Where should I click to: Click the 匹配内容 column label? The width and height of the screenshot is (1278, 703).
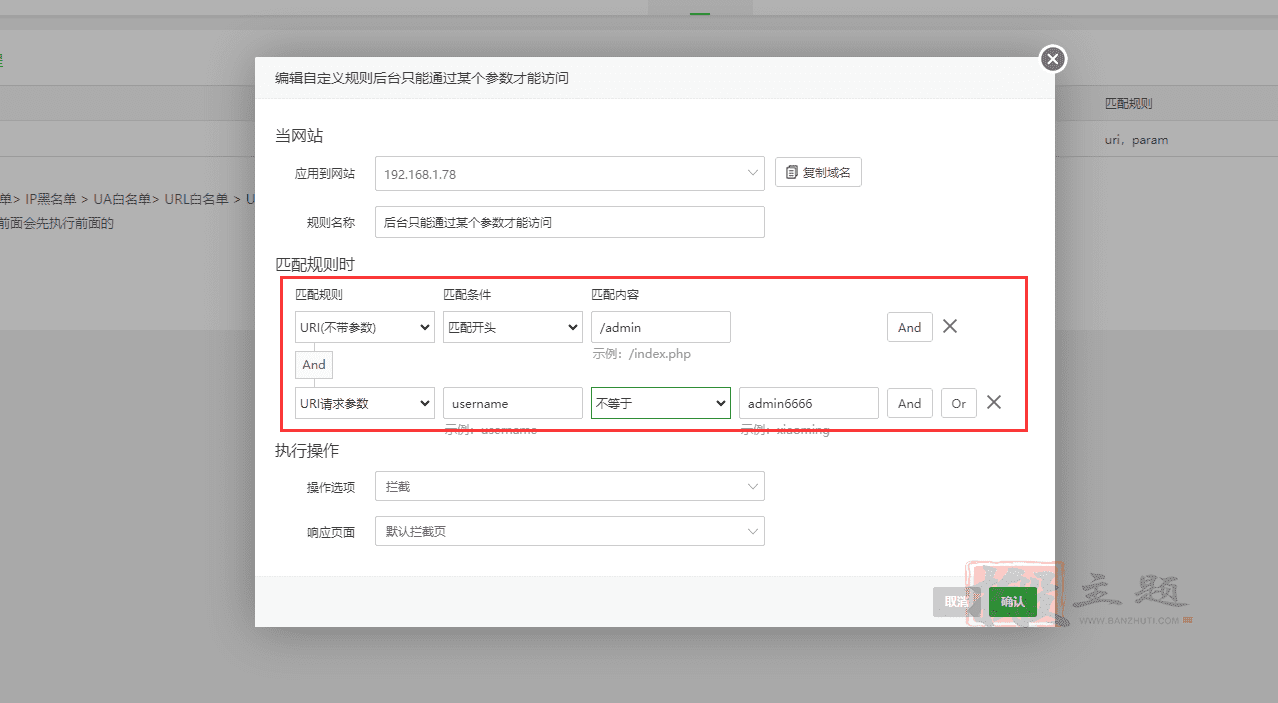click(615, 295)
